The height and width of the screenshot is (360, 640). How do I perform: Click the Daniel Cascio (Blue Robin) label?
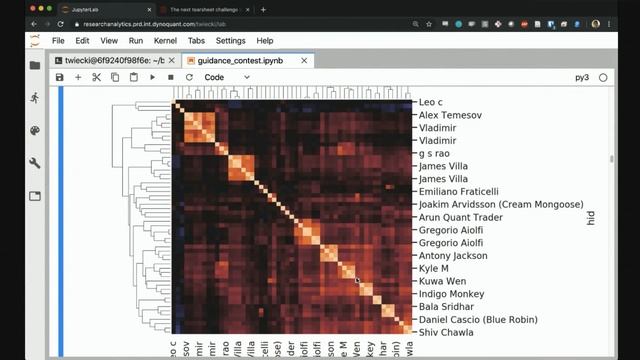(x=478, y=320)
